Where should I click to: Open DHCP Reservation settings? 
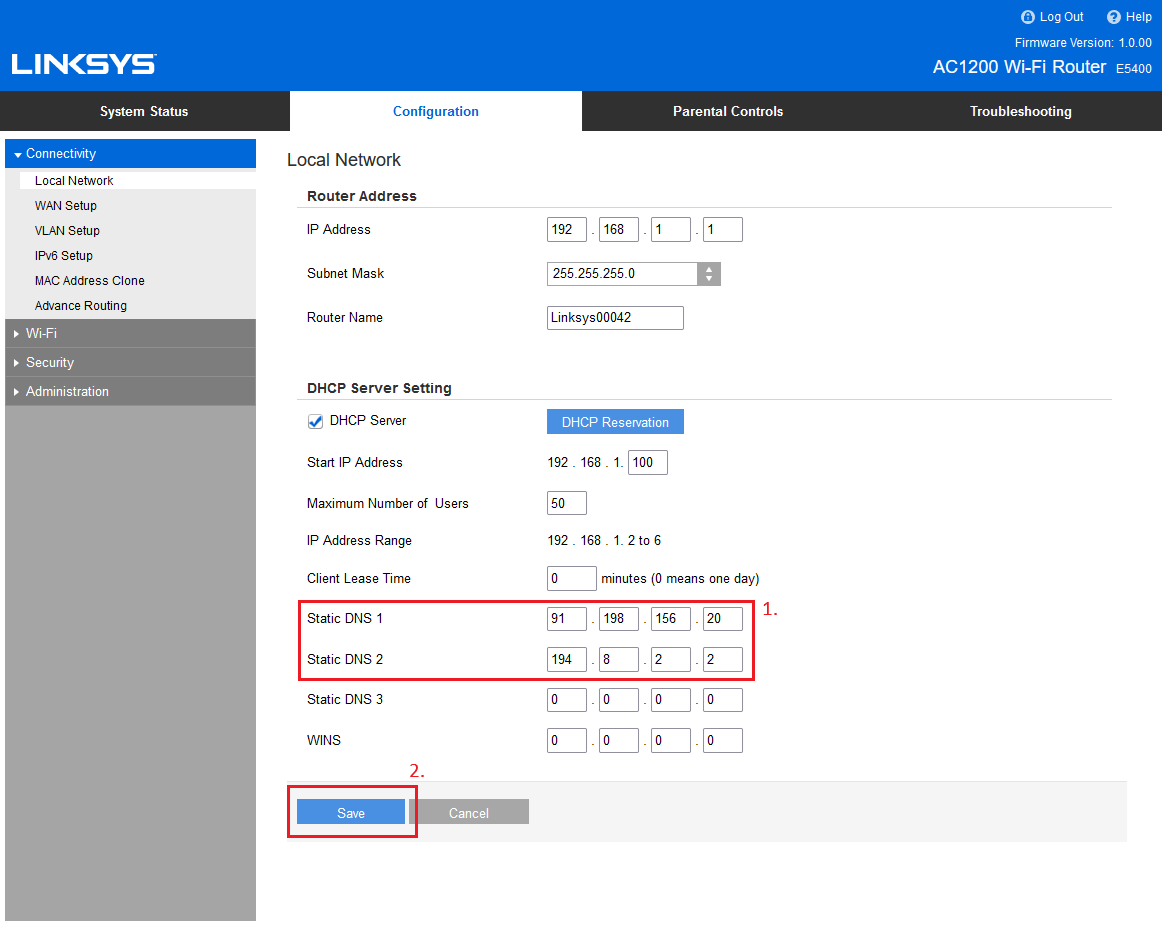click(615, 422)
